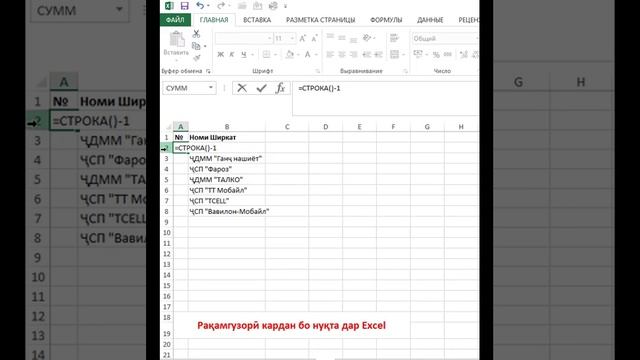Image resolution: width=640 pixels, height=360 pixels.
Task: Increase cell indent
Action: click(379, 54)
